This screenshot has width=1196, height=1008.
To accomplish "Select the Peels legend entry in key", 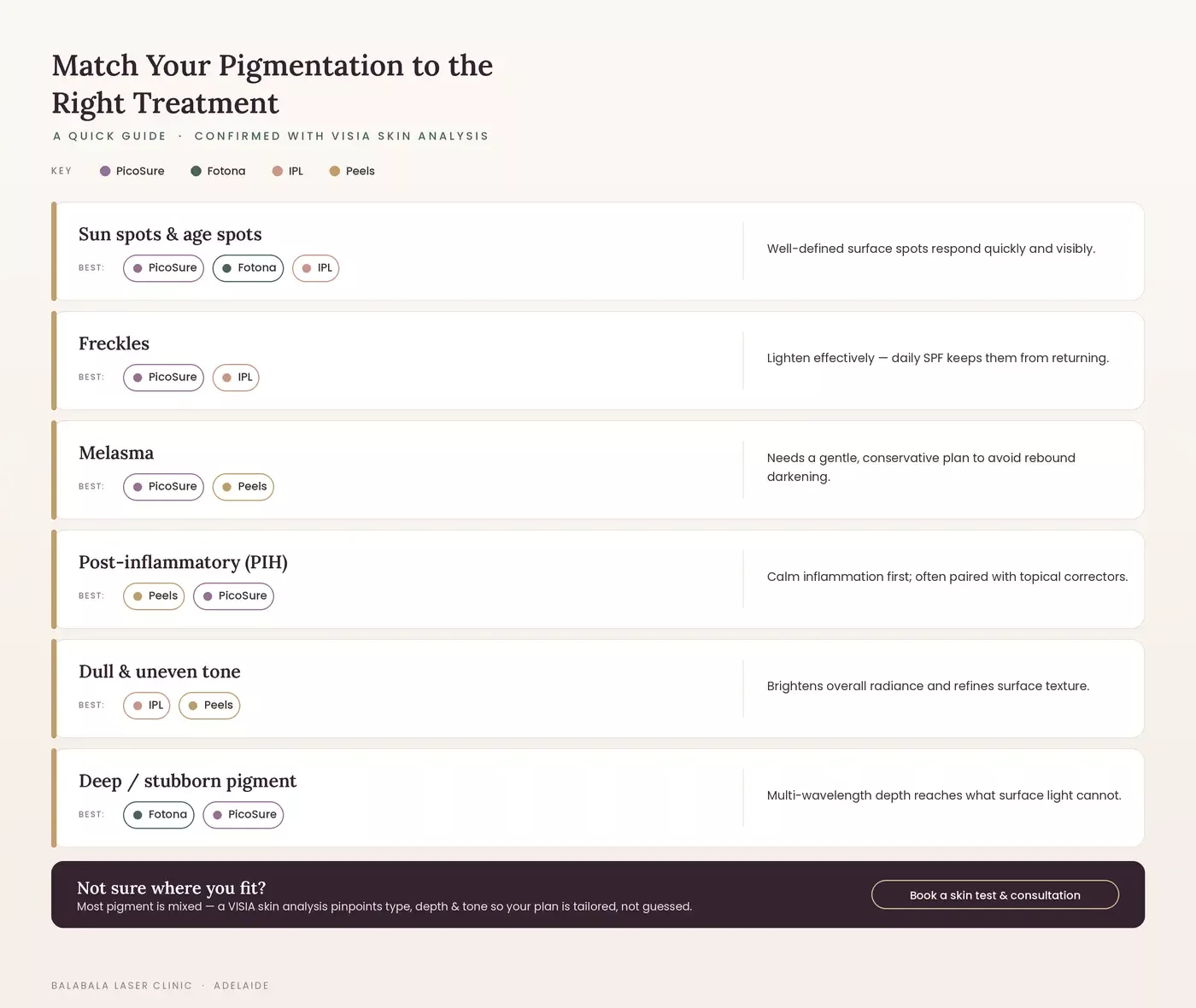I will [x=352, y=171].
